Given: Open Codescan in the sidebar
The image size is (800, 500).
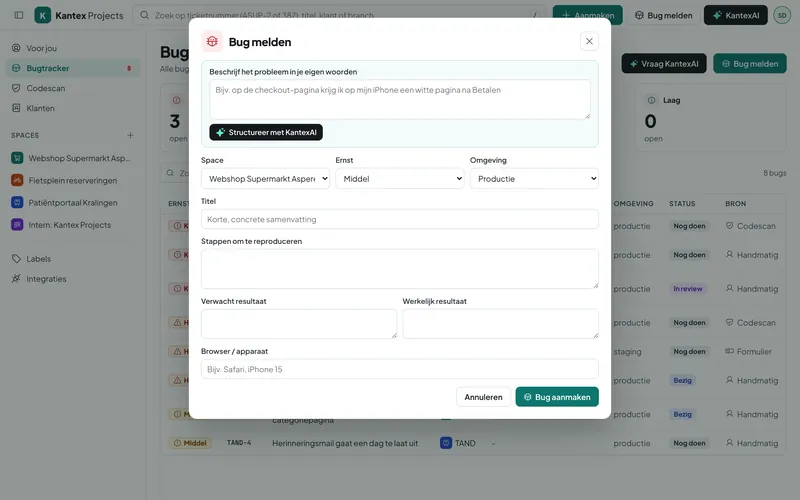Looking at the screenshot, I should (x=72, y=88).
